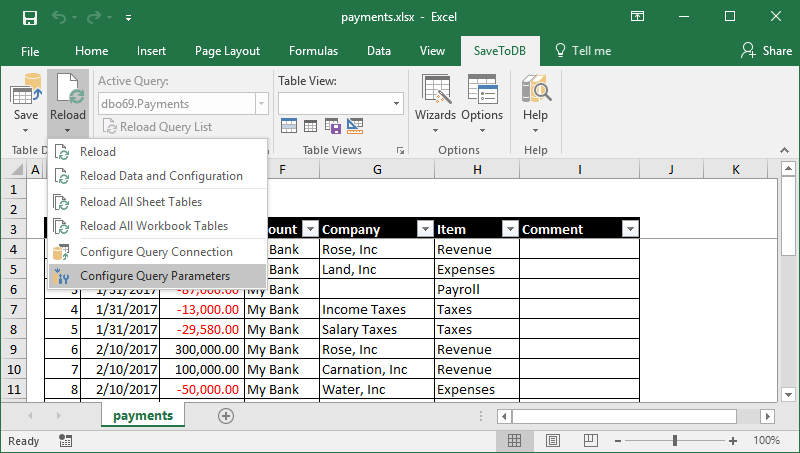Switch to the Home tab
800x453 pixels.
click(91, 51)
